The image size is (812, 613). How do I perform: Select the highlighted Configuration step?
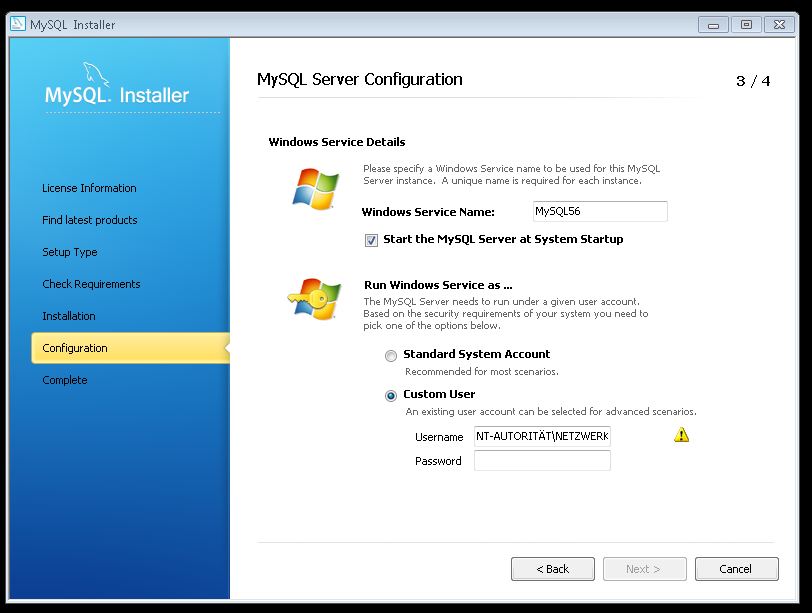130,348
